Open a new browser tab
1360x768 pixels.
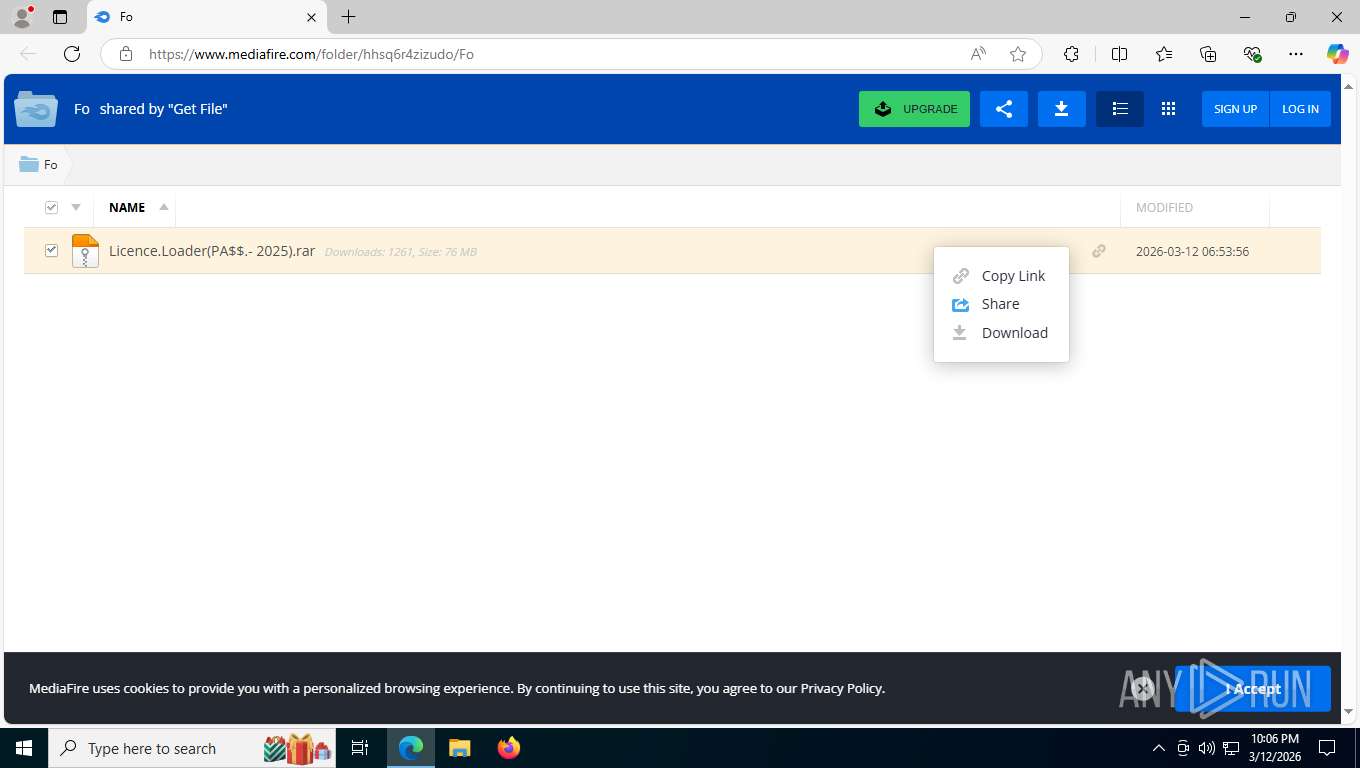348,17
